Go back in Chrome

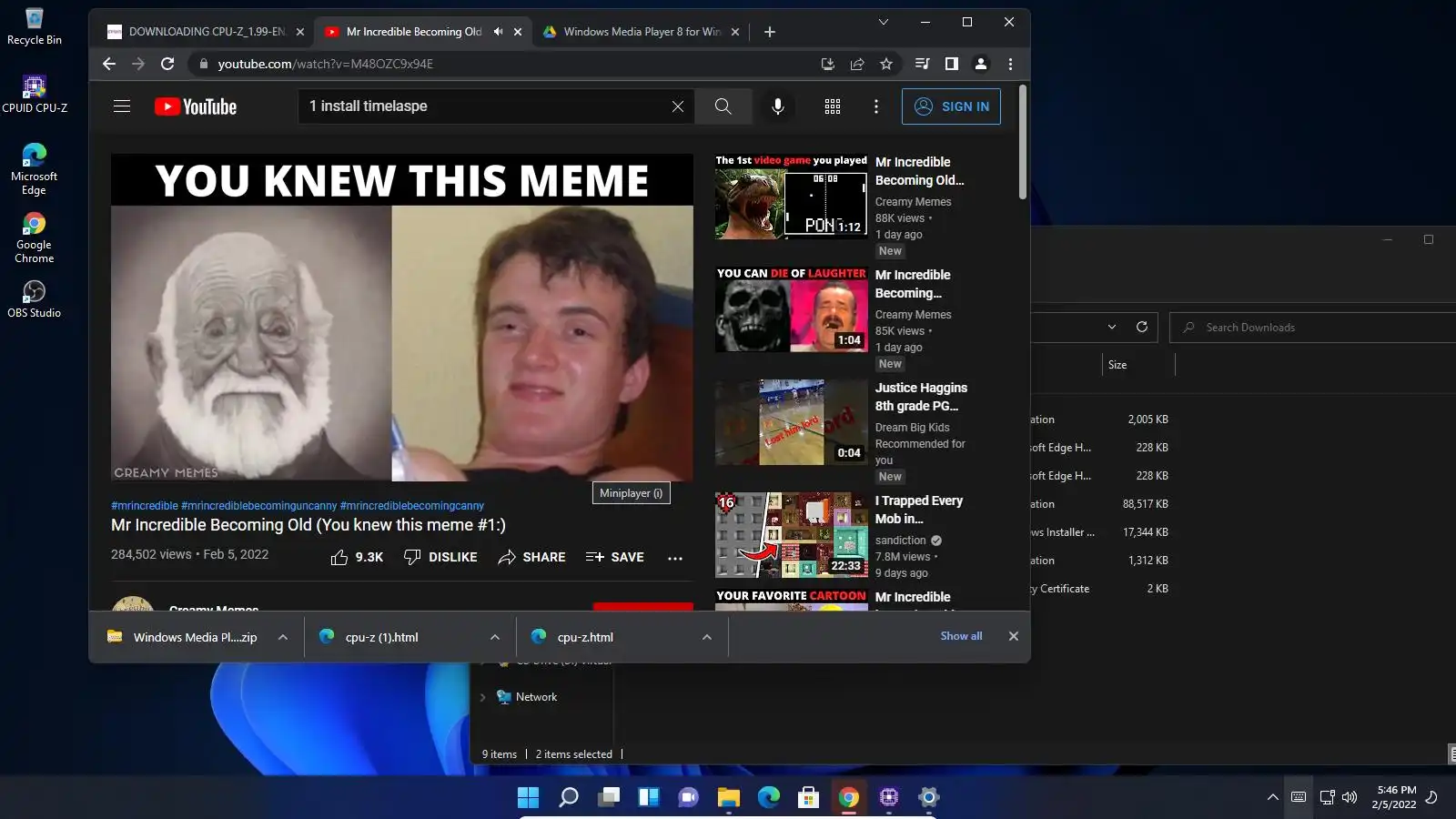pos(109,64)
